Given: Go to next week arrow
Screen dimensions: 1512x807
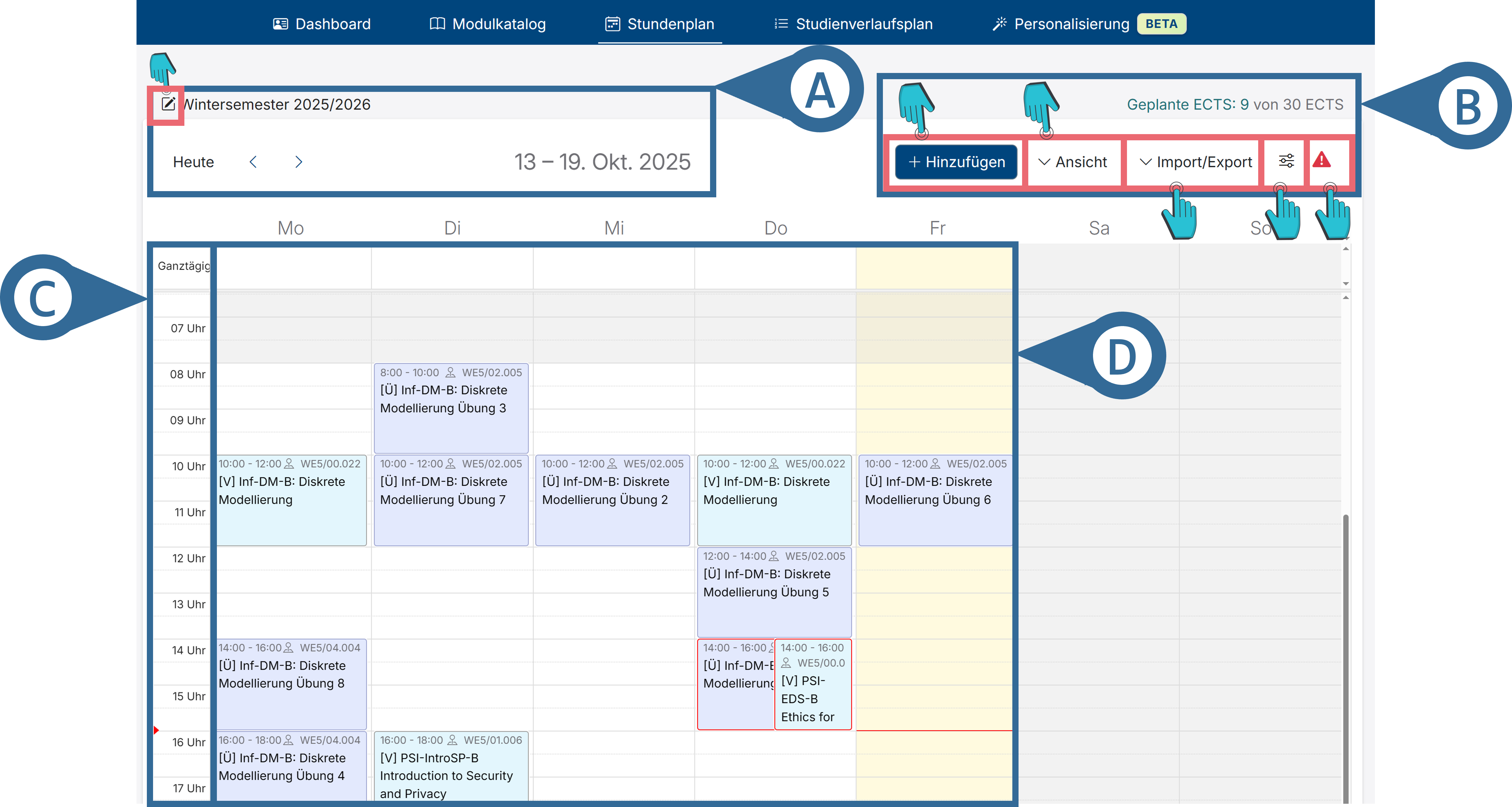Looking at the screenshot, I should point(299,162).
